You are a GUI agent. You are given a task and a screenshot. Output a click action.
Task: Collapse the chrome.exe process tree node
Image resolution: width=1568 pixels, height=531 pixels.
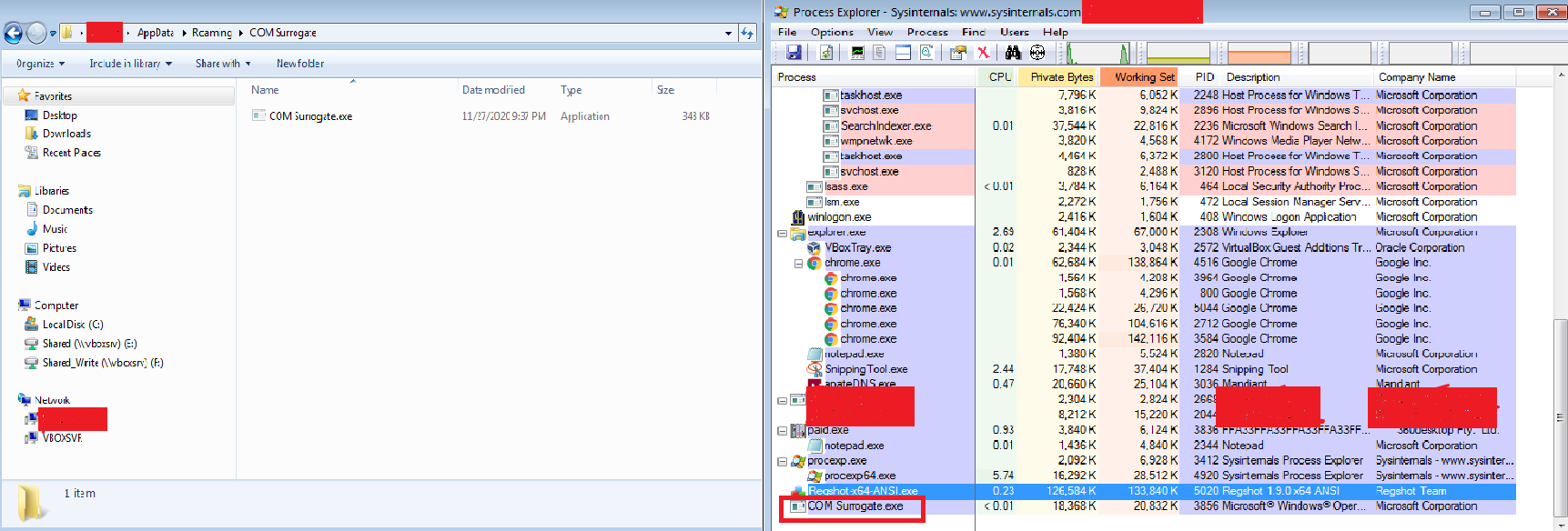pyautogui.click(x=798, y=263)
